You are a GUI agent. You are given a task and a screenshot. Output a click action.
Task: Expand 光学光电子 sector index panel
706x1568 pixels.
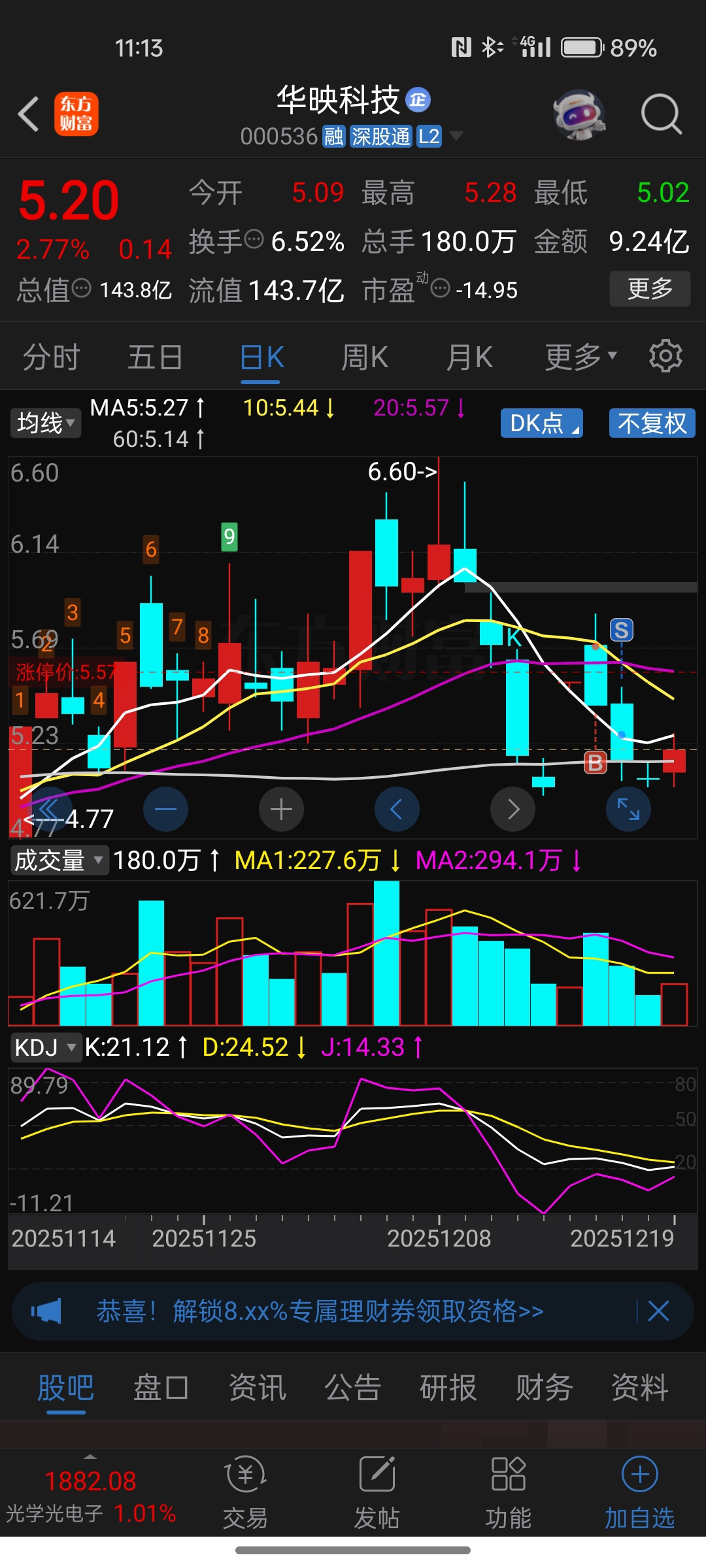pos(91,1494)
